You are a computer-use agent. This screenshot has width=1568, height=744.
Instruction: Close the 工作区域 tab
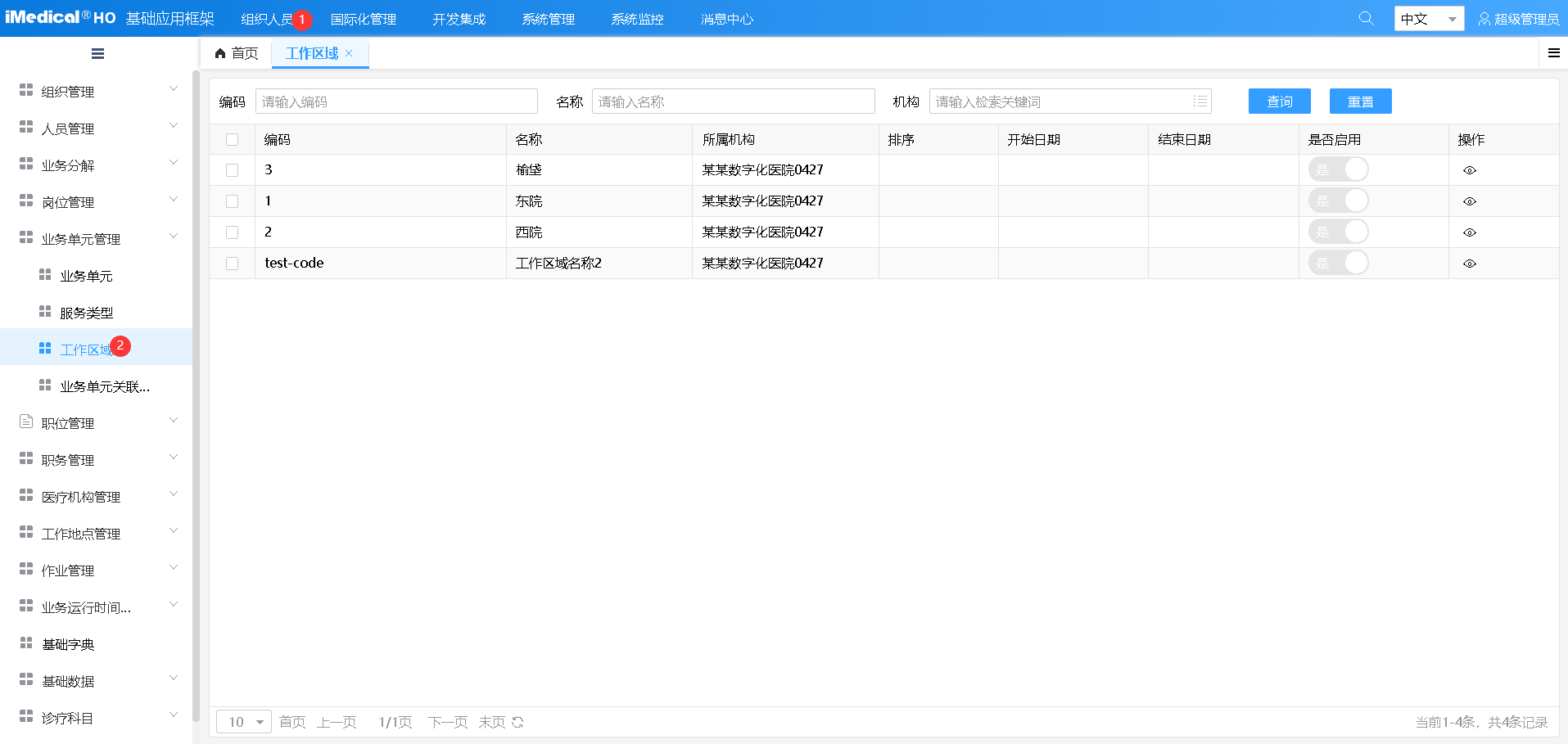coord(350,52)
